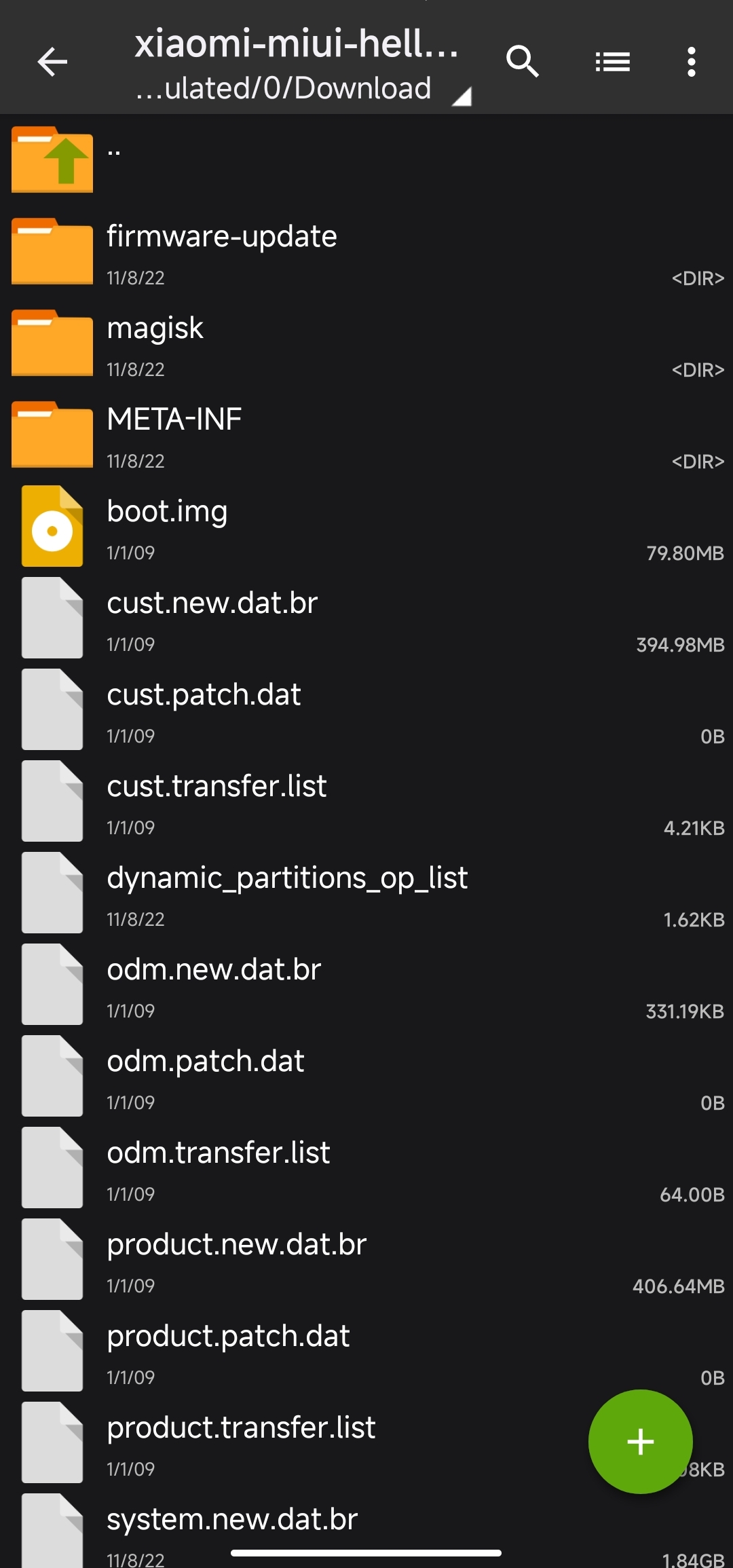Tap the xiaomi-miui-hell archive title
Screen dimensions: 733x1568
pyautogui.click(x=297, y=43)
